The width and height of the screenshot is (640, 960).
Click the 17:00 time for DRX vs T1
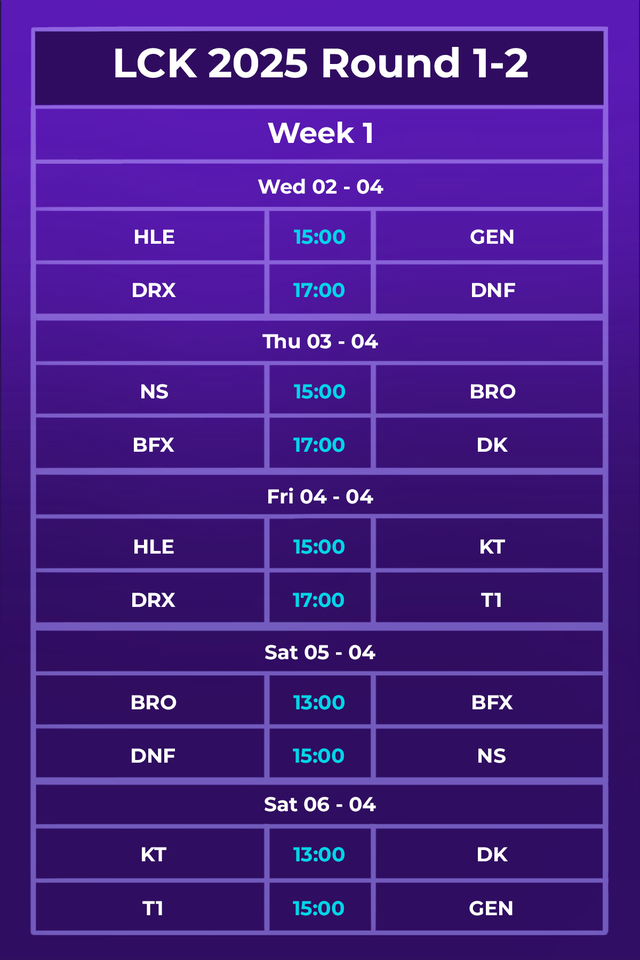coord(319,600)
